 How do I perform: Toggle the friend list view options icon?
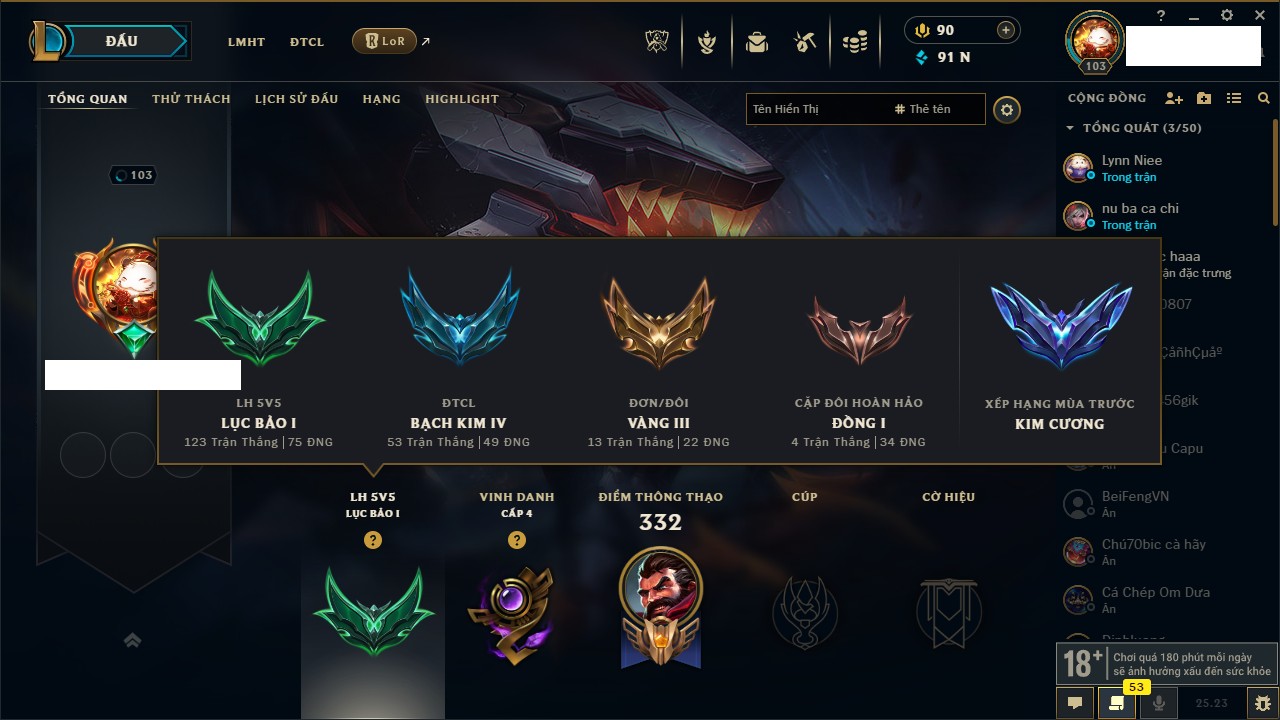1234,98
